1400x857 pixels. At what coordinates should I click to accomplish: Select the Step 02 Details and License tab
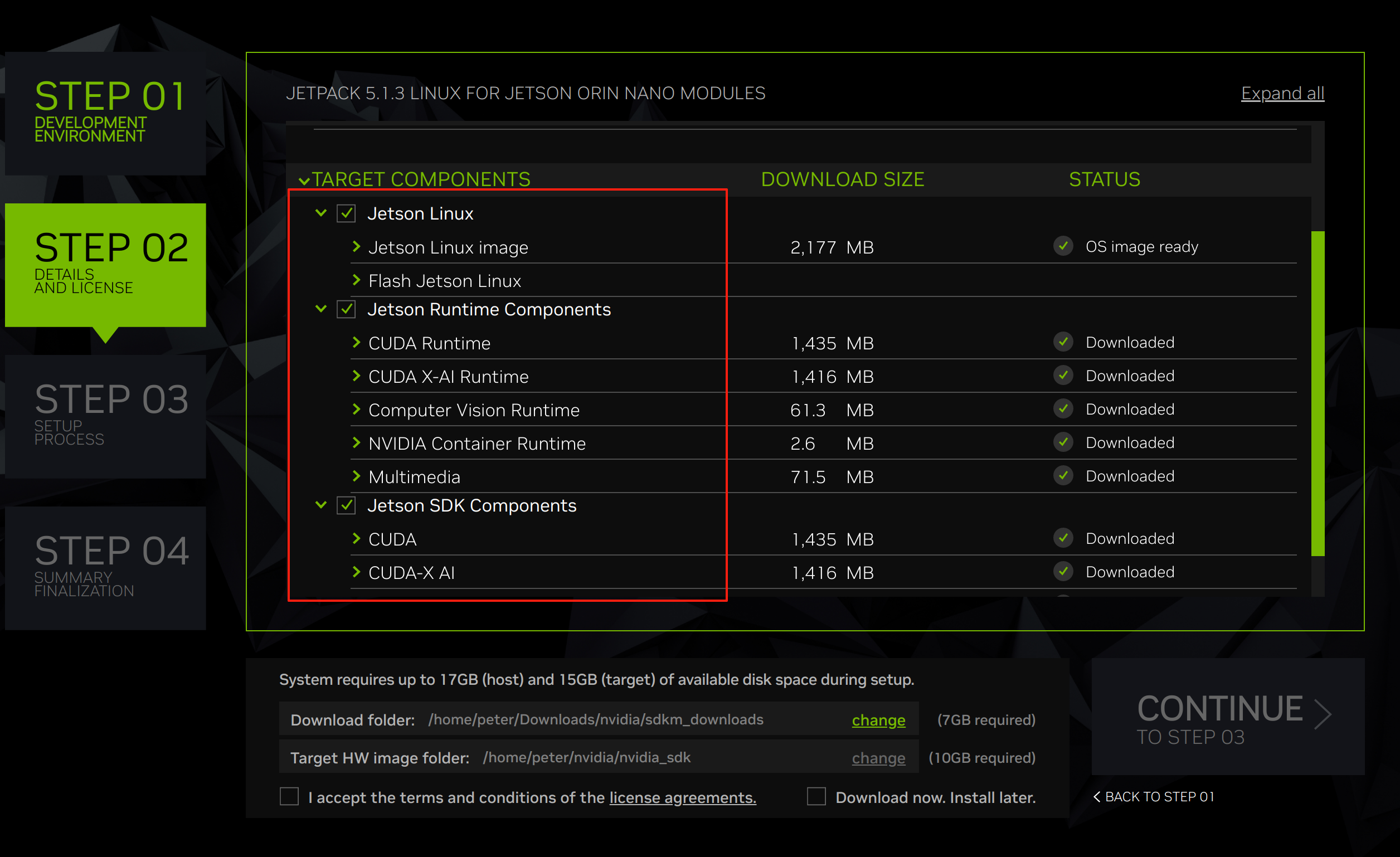click(106, 264)
